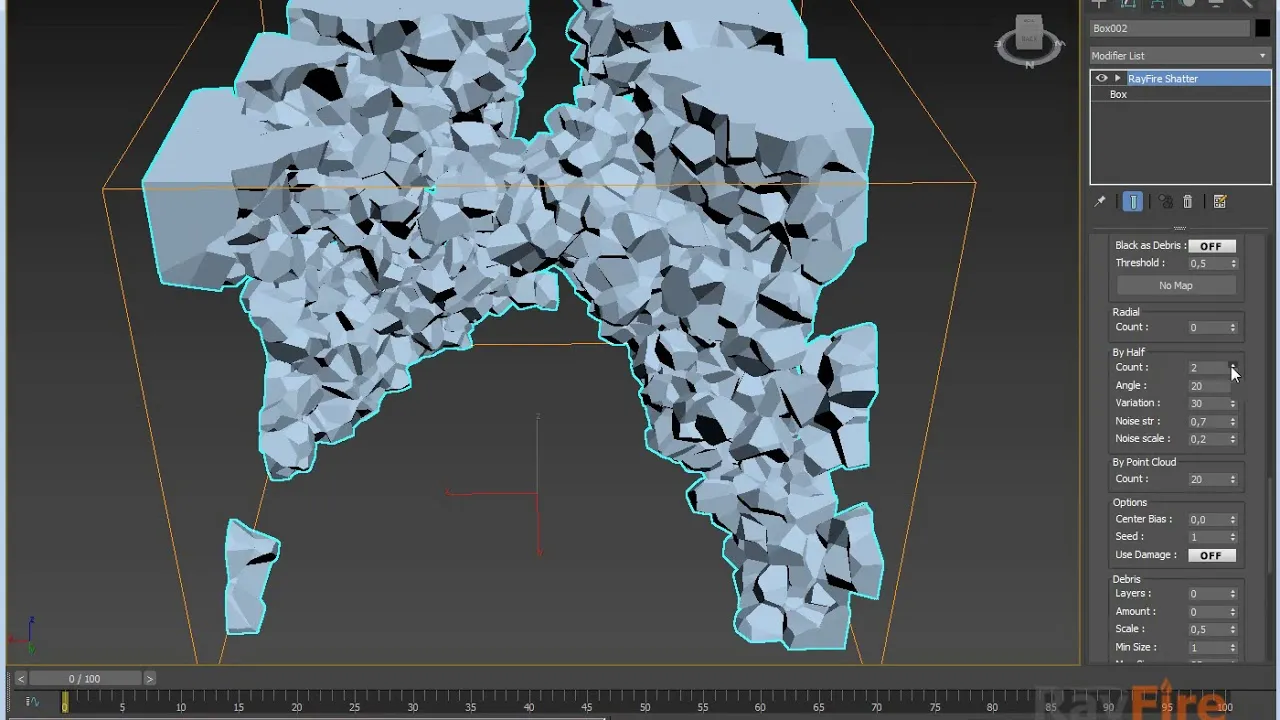1280x720 pixels.
Task: Click the Noise scale value field
Action: pyautogui.click(x=1208, y=439)
